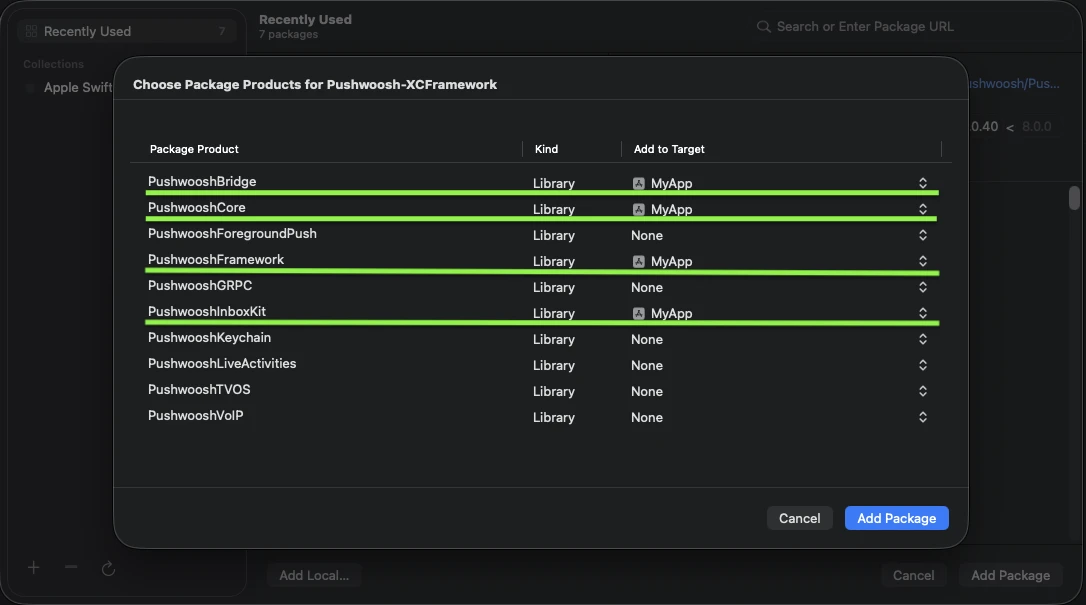The width and height of the screenshot is (1086, 605).
Task: Select the PushwooshTVOS product name
Action: point(199,390)
